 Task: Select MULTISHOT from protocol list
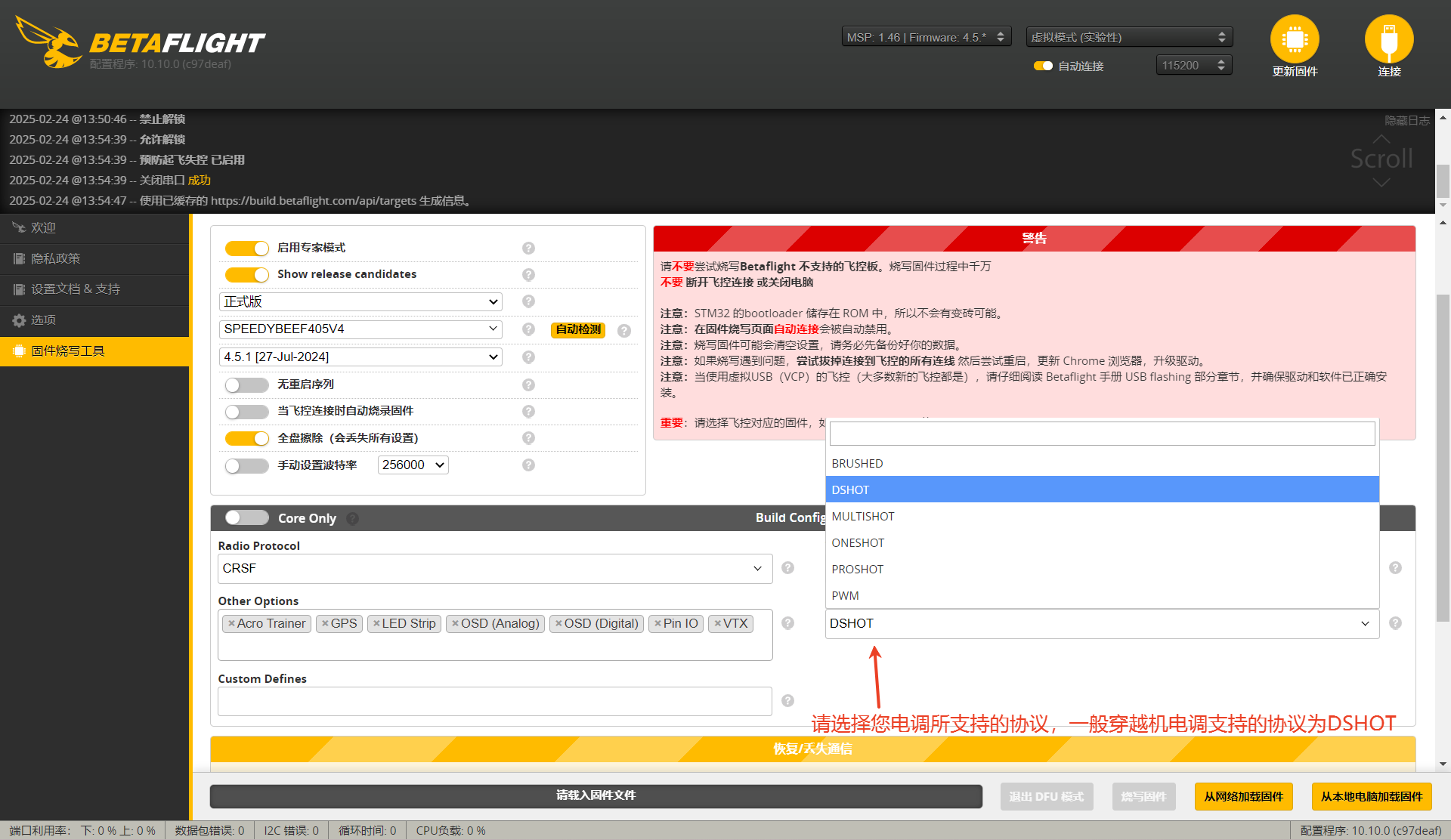tap(1102, 516)
